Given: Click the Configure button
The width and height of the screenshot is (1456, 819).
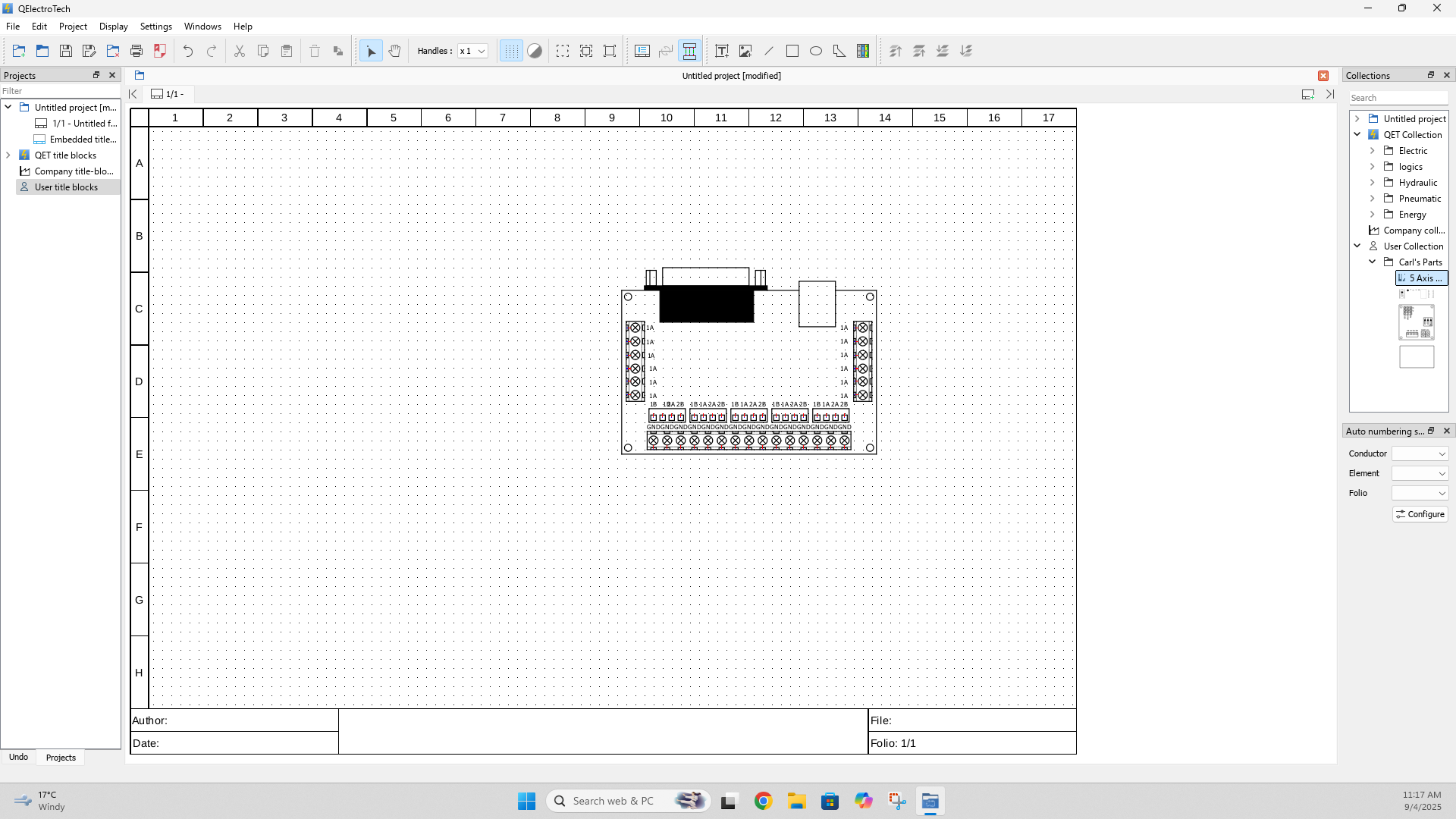Looking at the screenshot, I should coord(1420,514).
